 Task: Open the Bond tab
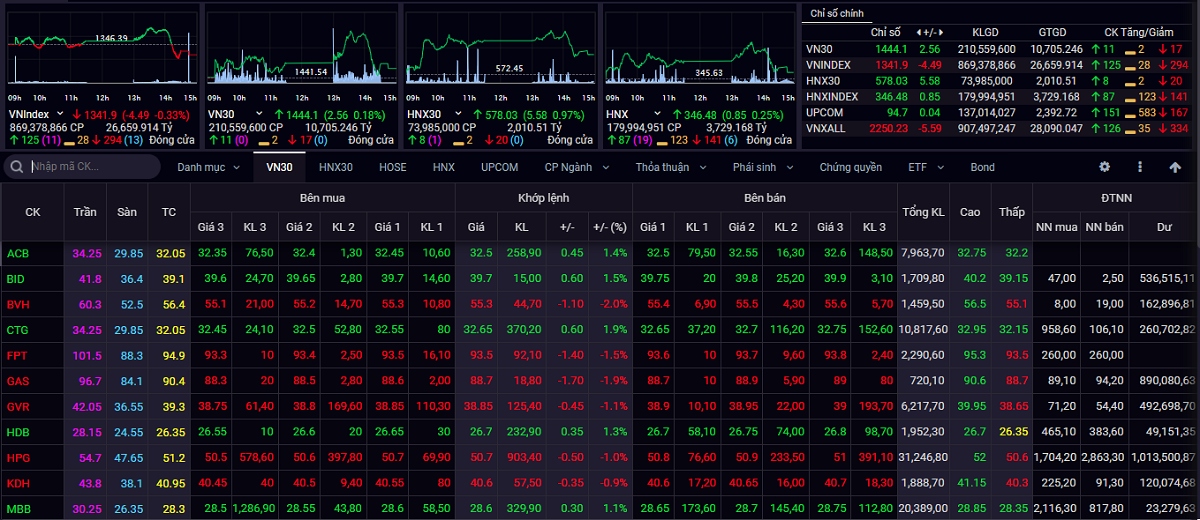point(982,167)
